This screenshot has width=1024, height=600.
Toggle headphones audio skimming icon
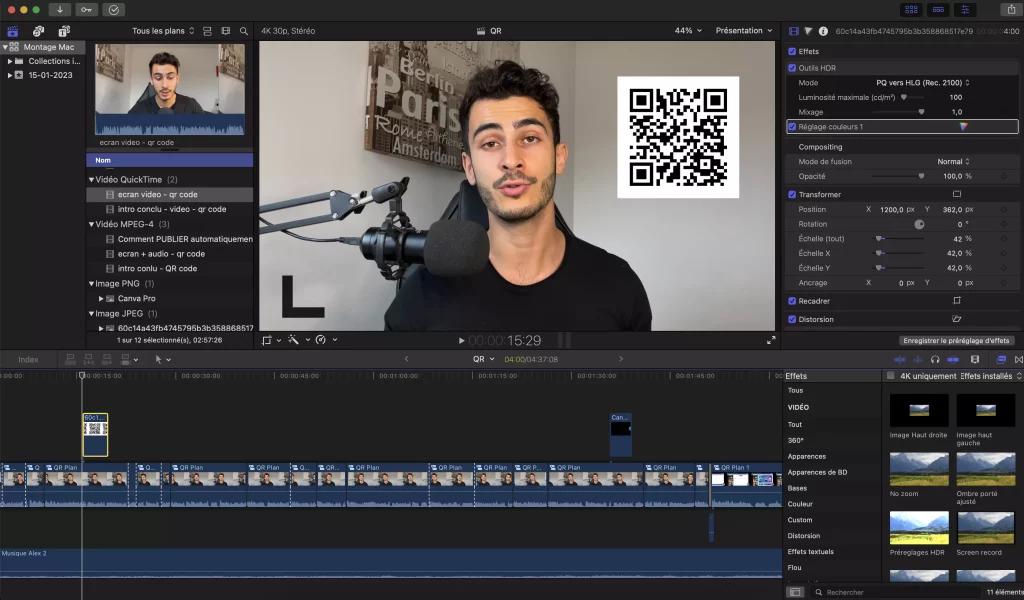point(935,359)
